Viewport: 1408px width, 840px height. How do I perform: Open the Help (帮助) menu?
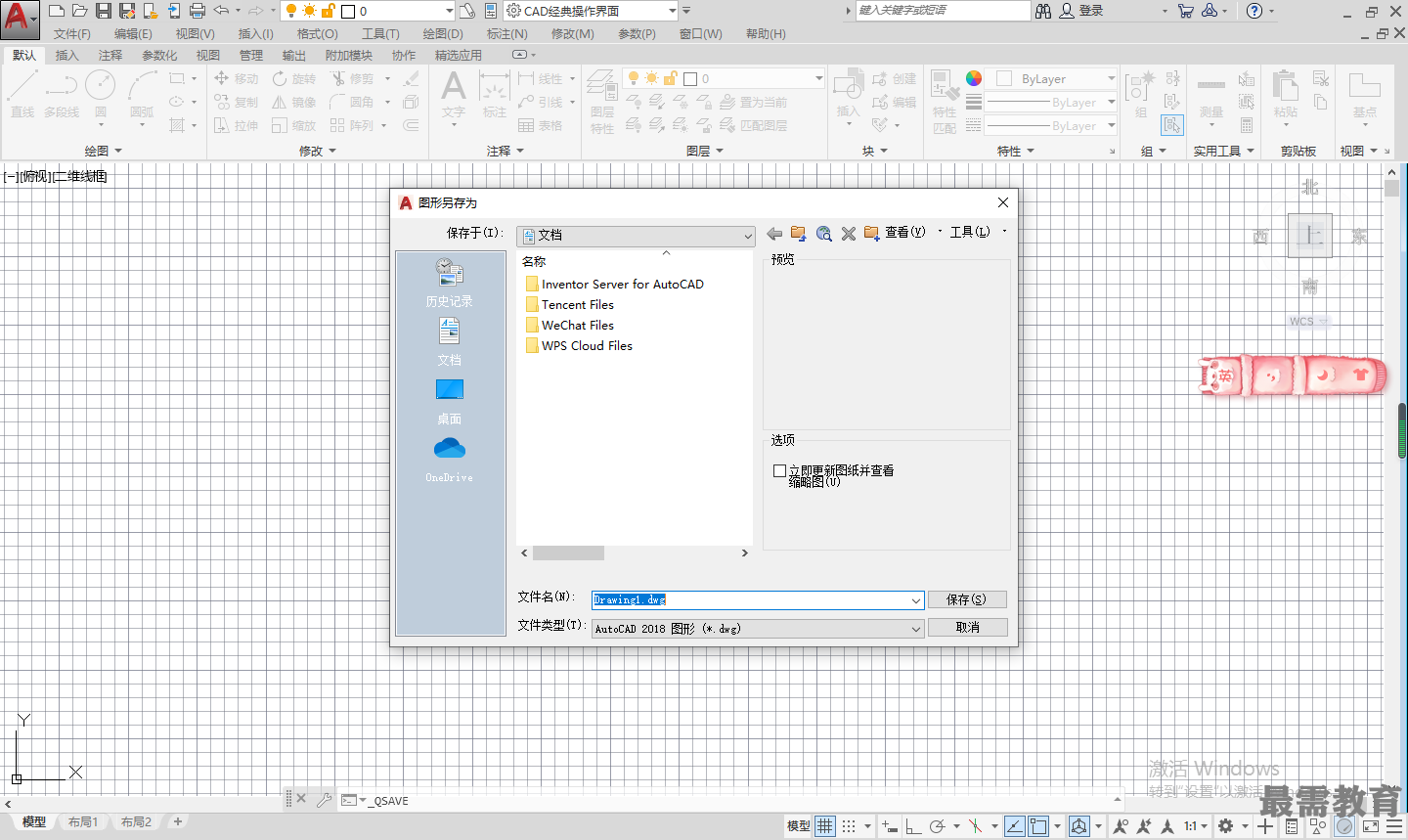(766, 34)
